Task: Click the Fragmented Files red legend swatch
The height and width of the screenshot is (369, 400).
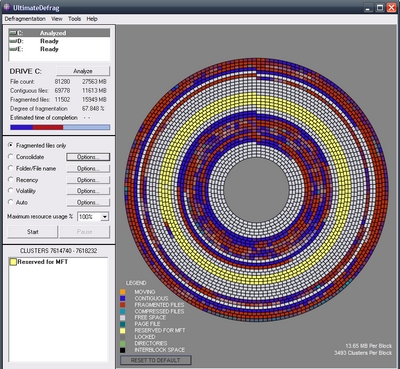Action: 123,305
